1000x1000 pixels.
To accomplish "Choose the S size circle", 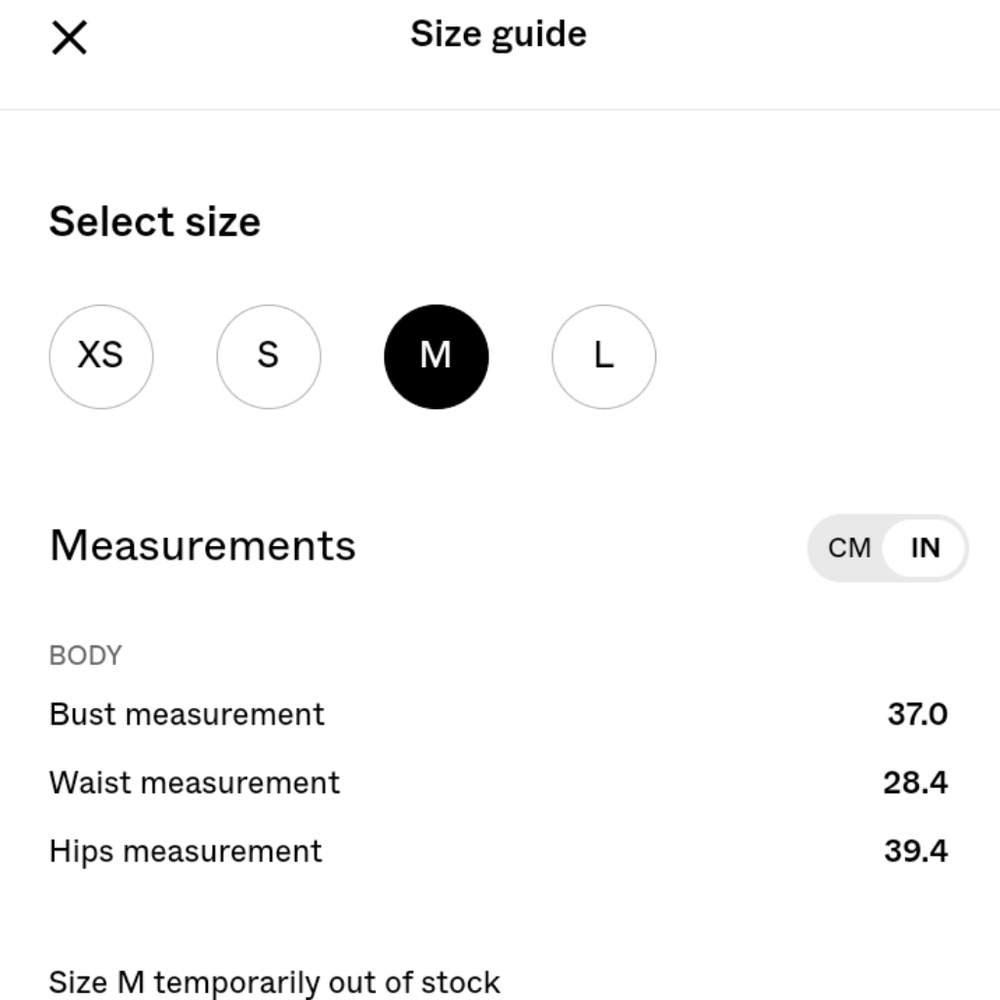I will coord(268,357).
